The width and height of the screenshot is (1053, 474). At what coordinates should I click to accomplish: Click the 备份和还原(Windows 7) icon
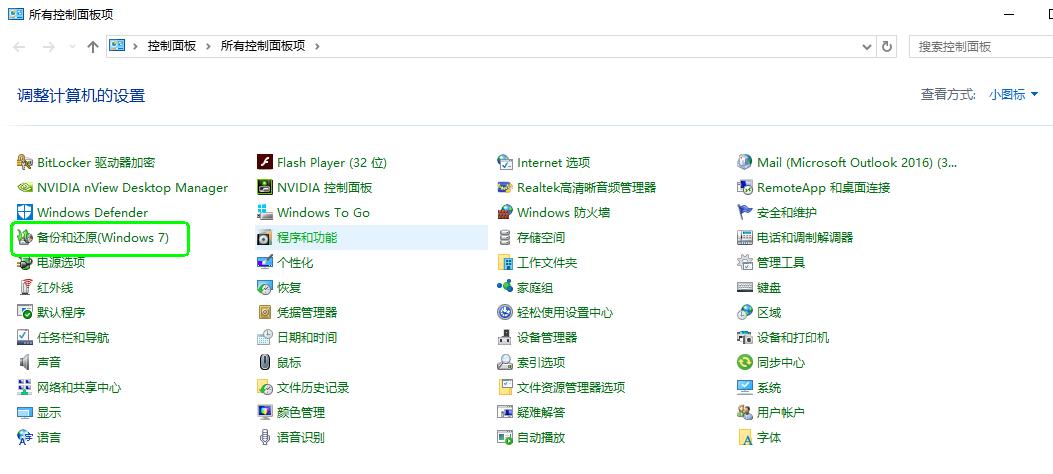(x=25, y=237)
